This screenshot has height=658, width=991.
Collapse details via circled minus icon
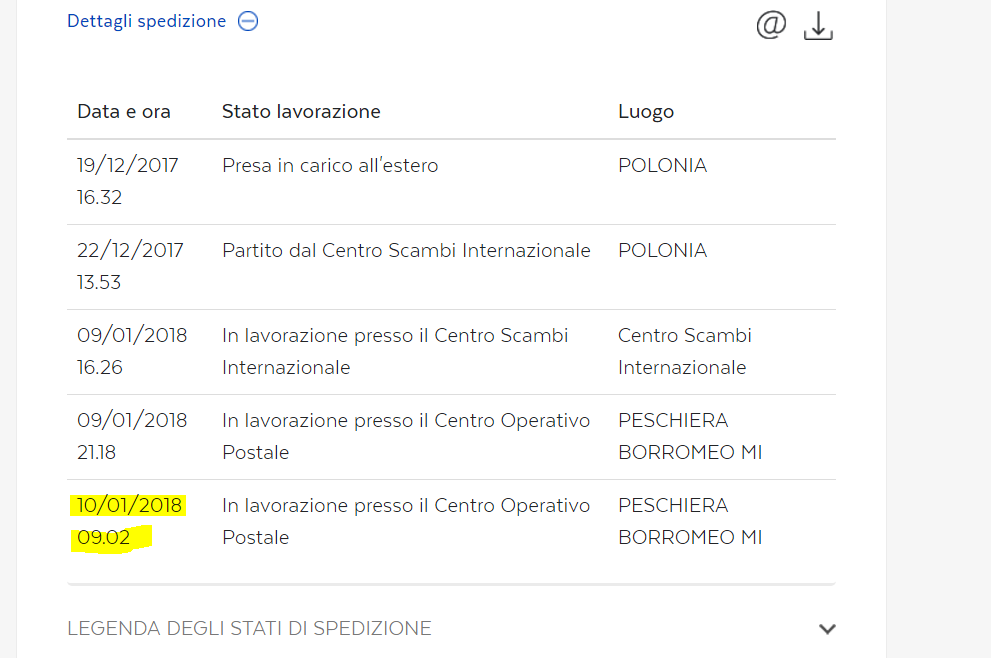pyautogui.click(x=248, y=21)
